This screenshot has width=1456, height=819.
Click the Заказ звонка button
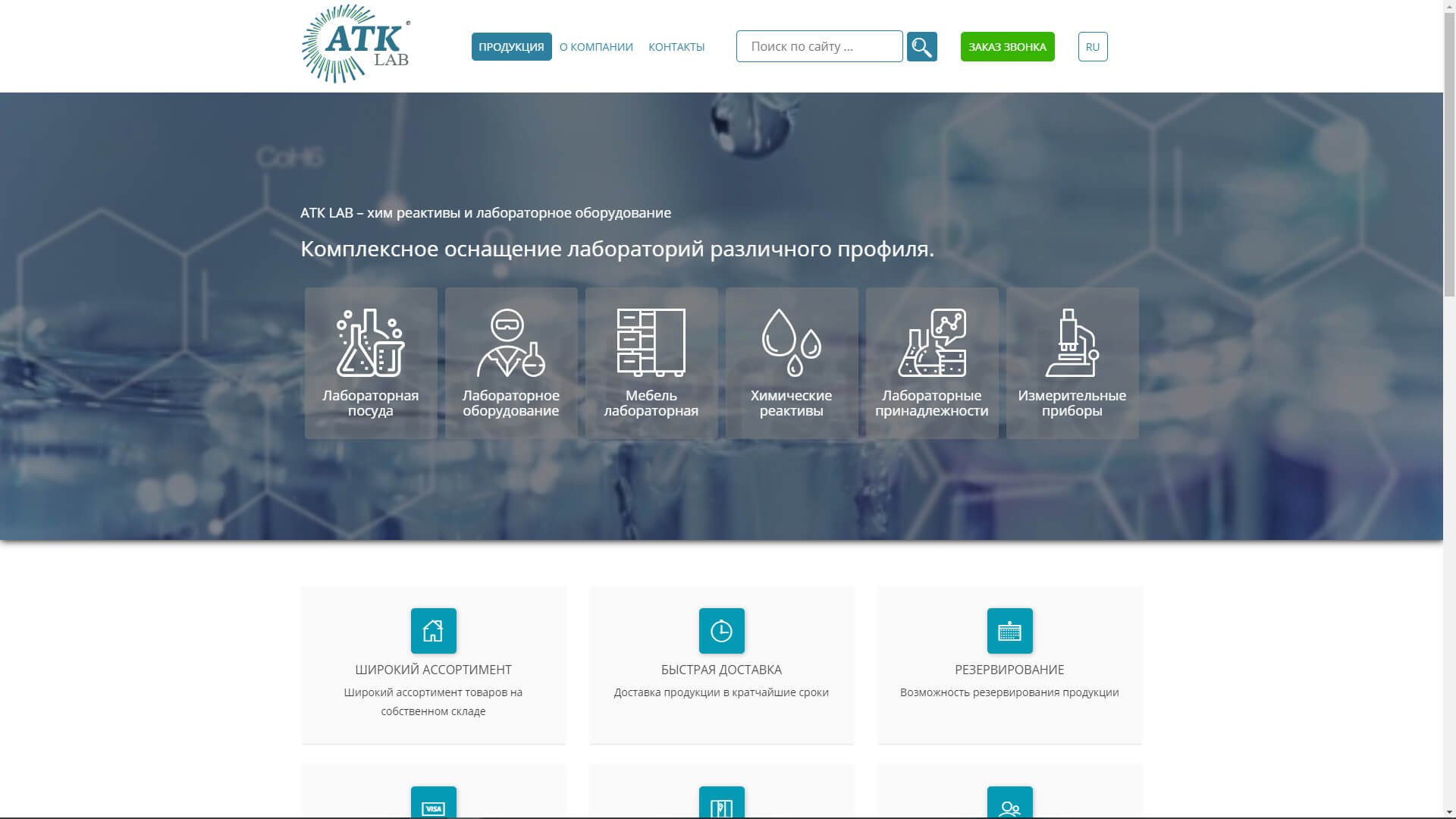pyautogui.click(x=1008, y=47)
